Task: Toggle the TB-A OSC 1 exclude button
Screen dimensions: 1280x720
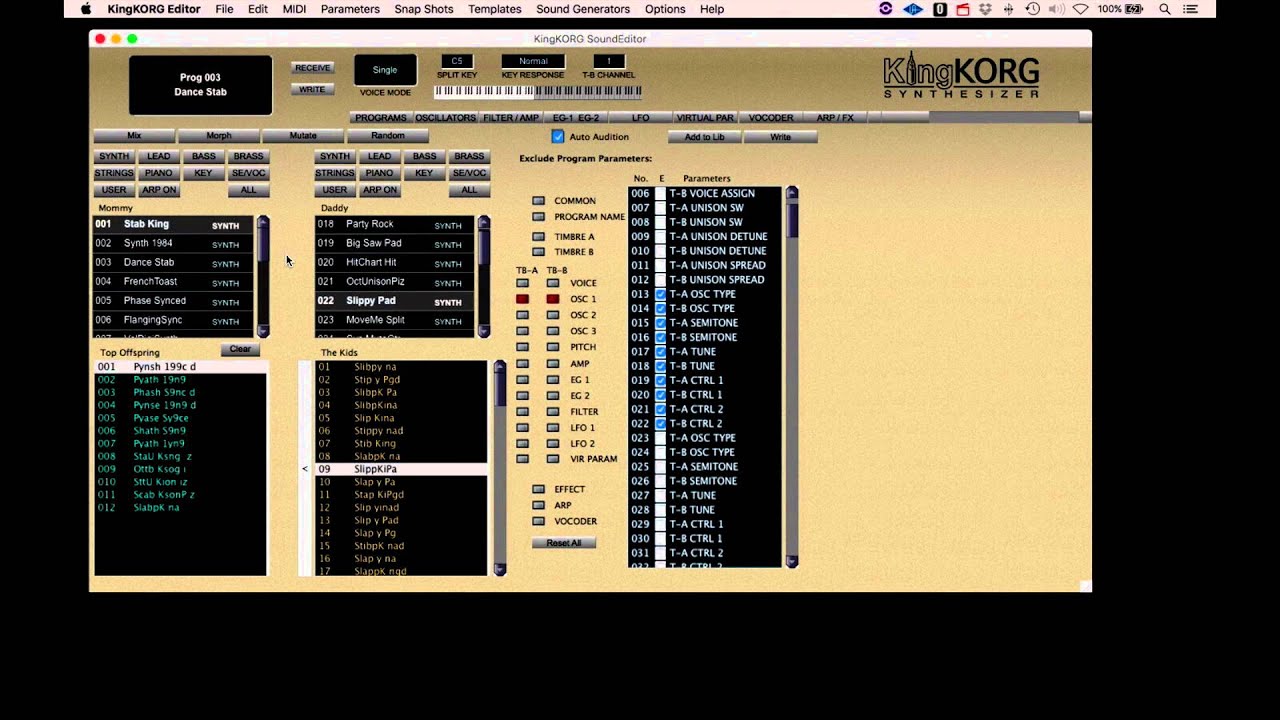Action: [x=522, y=299]
